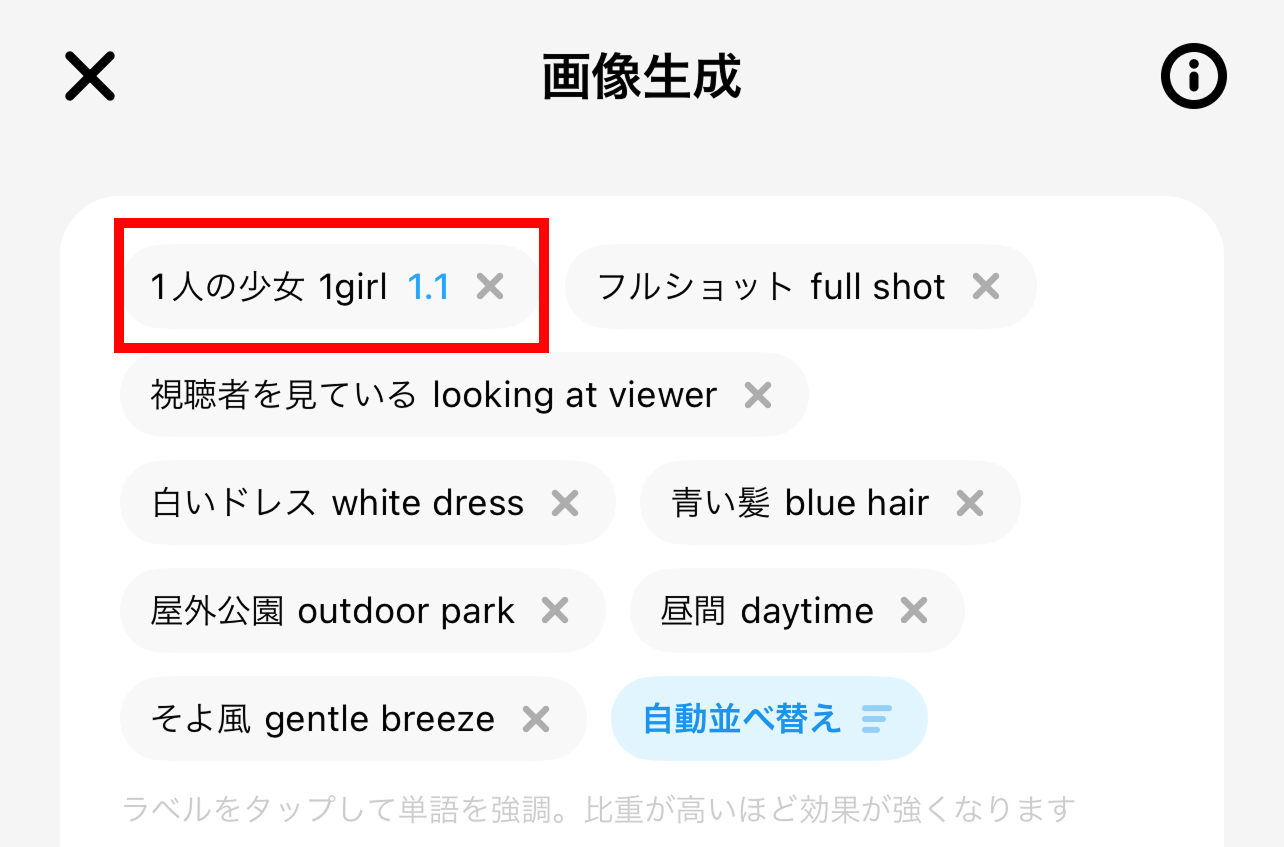This screenshot has height=847, width=1284.
Task: Delete the daytime tag
Action: click(914, 611)
